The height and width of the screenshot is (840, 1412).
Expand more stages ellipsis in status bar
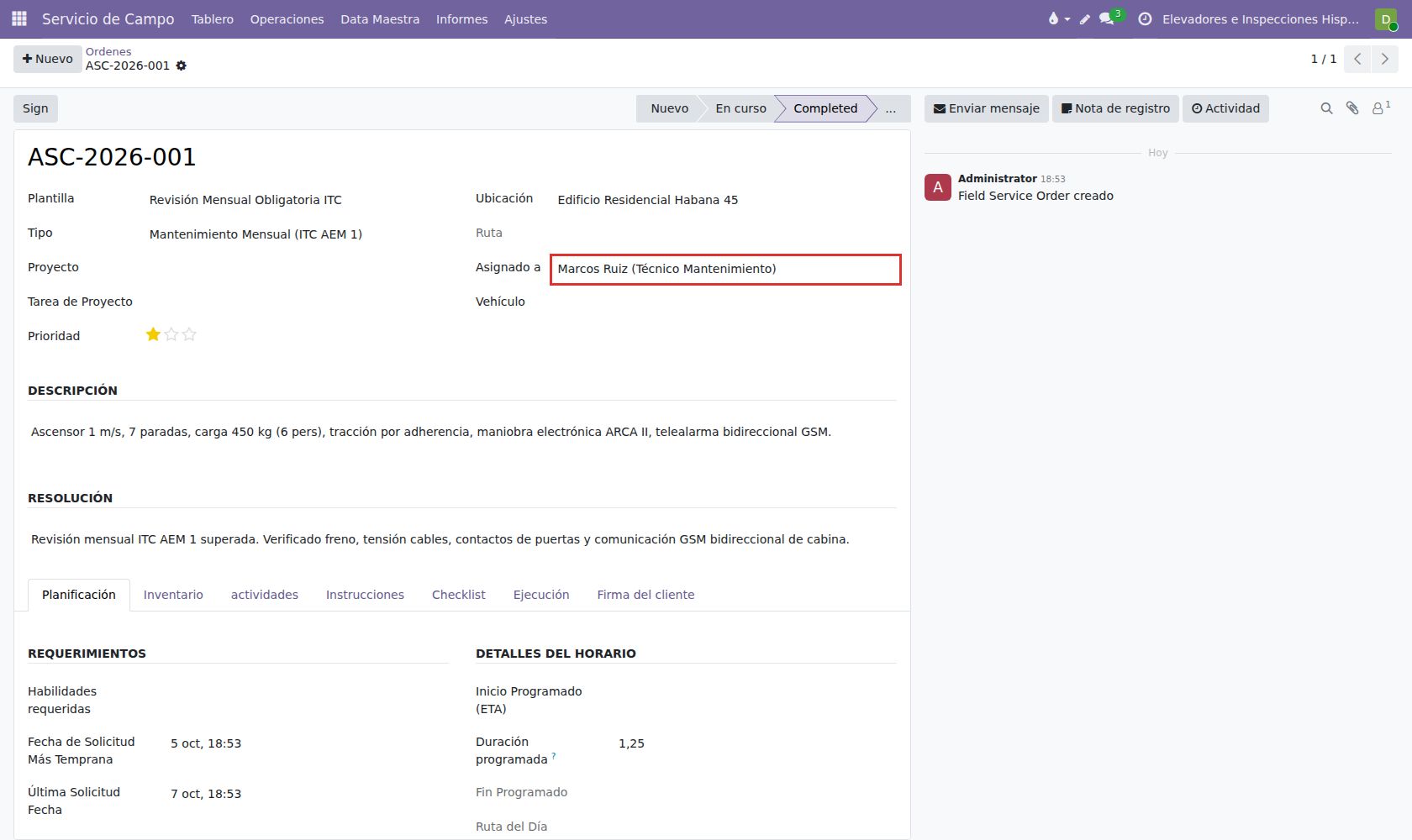click(x=891, y=108)
